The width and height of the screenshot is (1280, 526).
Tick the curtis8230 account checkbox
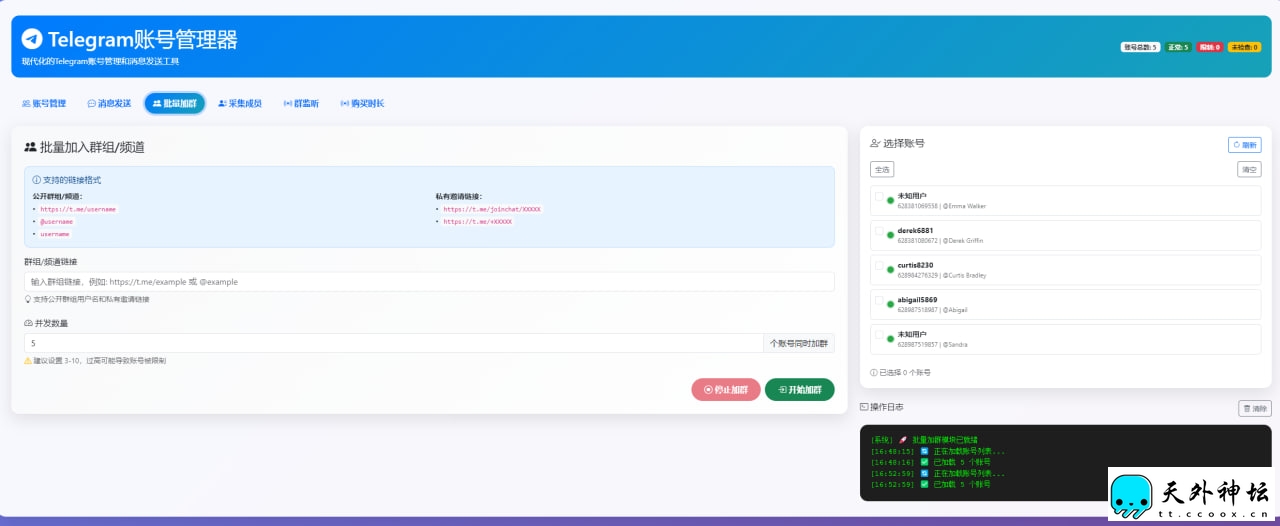pyautogui.click(x=879, y=267)
